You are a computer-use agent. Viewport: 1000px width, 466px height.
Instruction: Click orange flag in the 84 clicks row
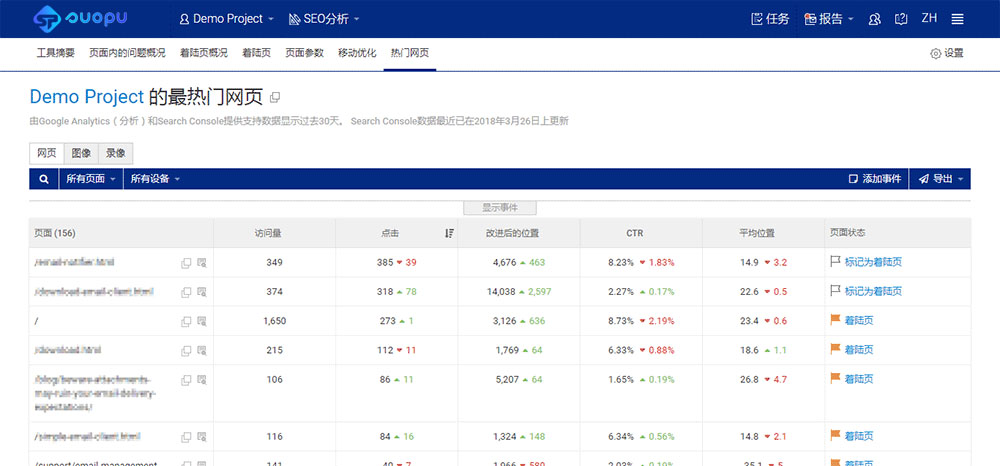point(835,435)
